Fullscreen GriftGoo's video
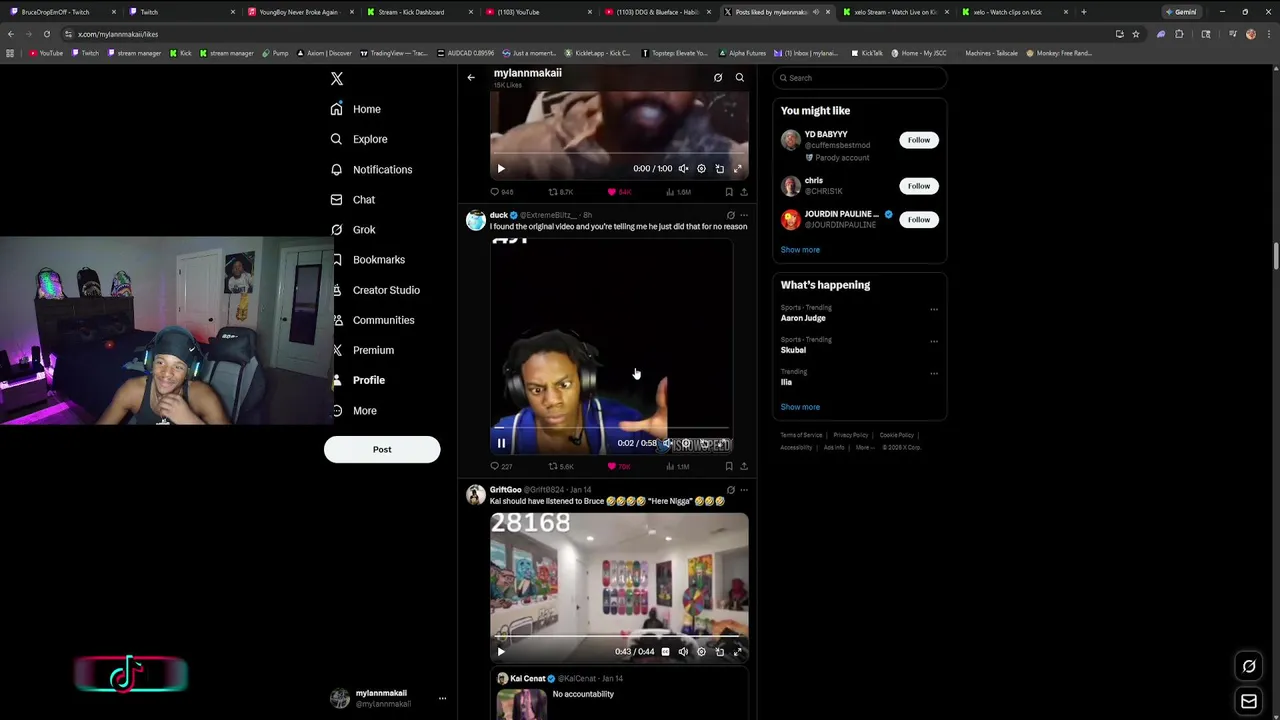This screenshot has width=1280, height=720. 738,652
